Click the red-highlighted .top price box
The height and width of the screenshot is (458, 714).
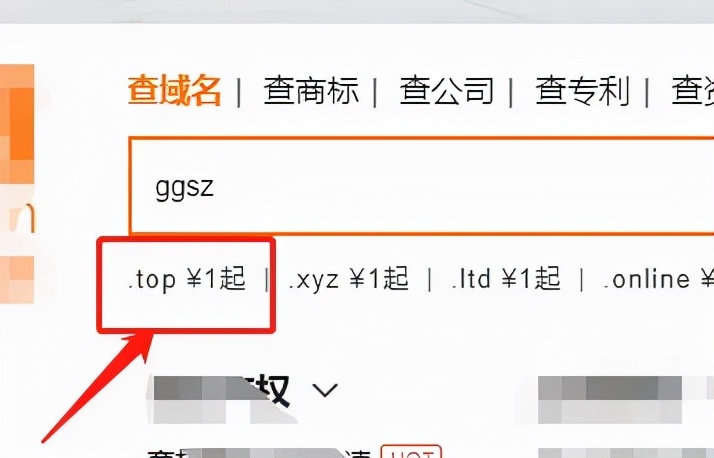(x=186, y=285)
